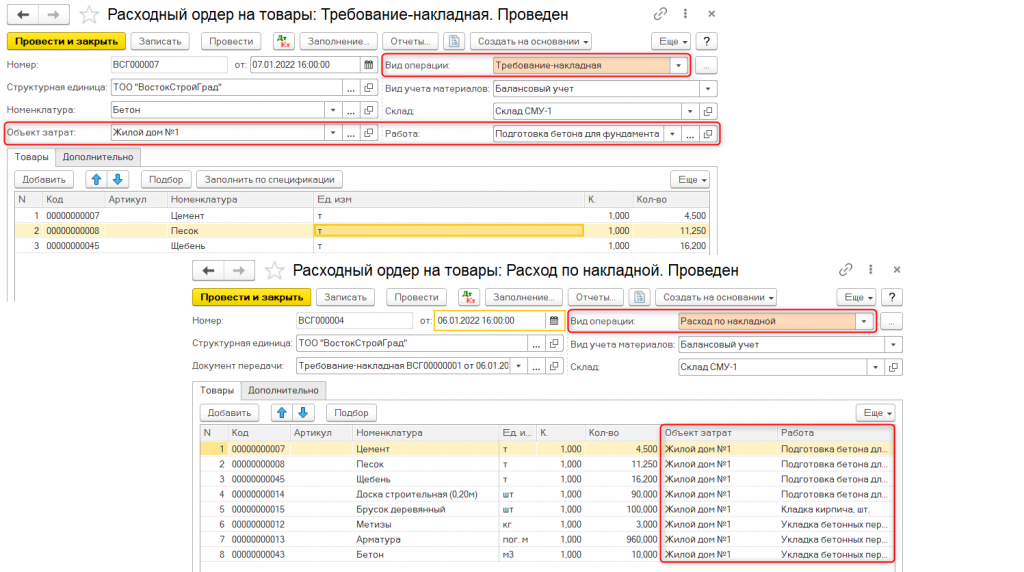Click the blue move-up arrow above the Цемент, Песок, Щебень table
This screenshot has height=572, width=1024.
coord(97,179)
